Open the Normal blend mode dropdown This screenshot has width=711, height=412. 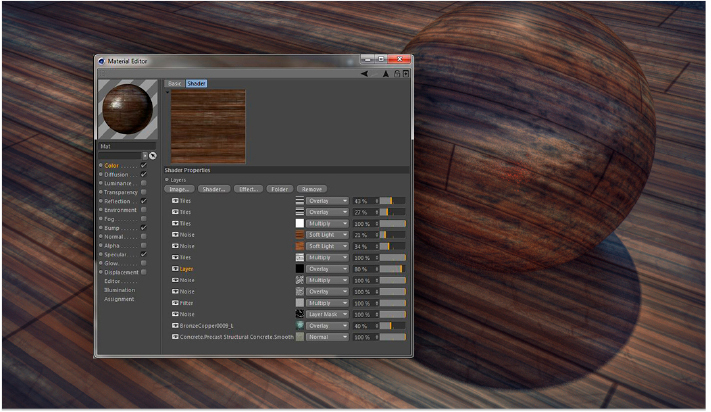coord(327,337)
